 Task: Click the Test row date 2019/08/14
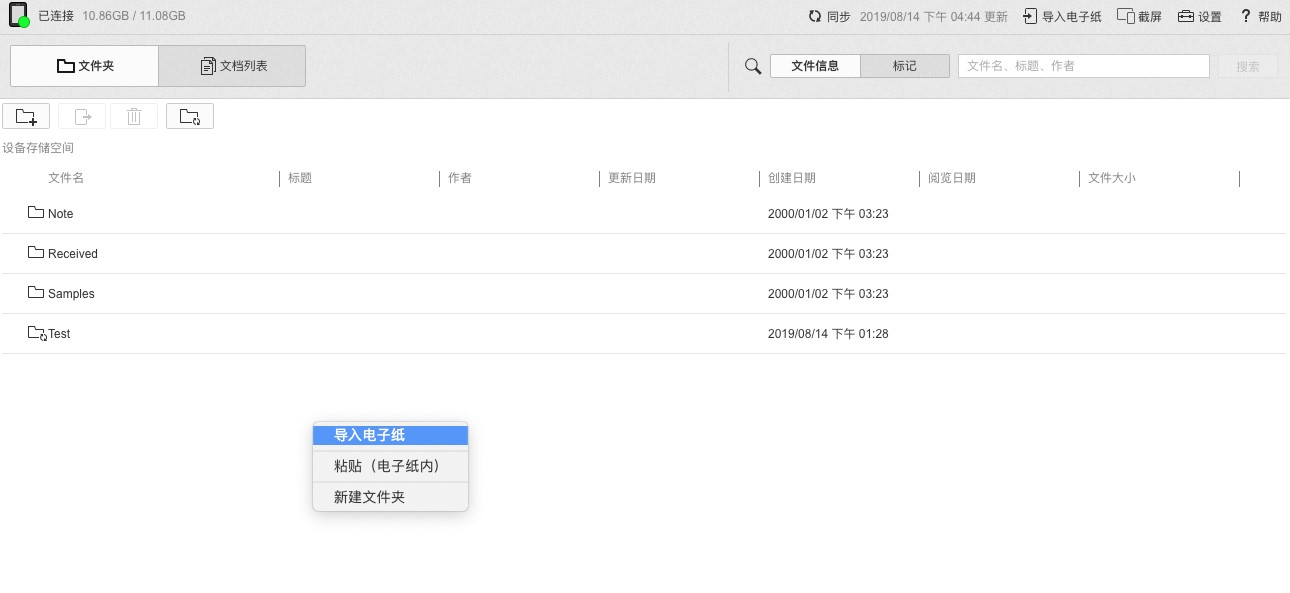coord(828,334)
